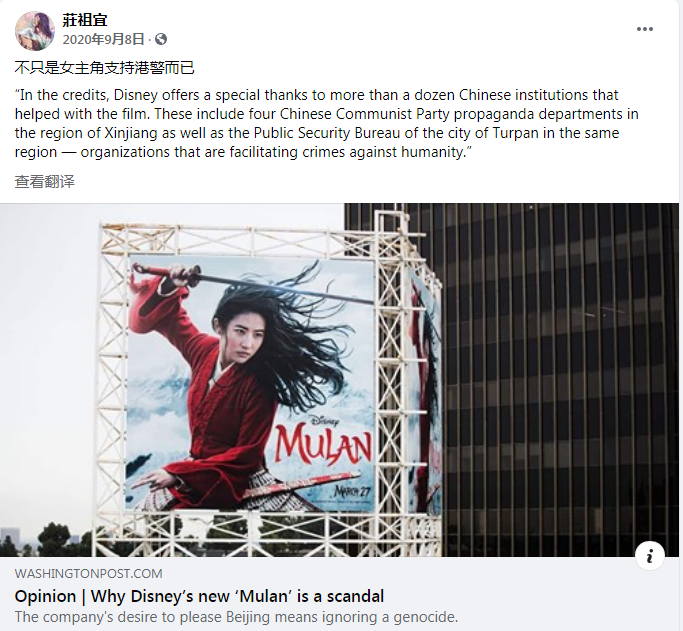Viewport: 683px width, 631px height.
Task: Click the article description about pleasing Beijing
Action: tap(236, 617)
